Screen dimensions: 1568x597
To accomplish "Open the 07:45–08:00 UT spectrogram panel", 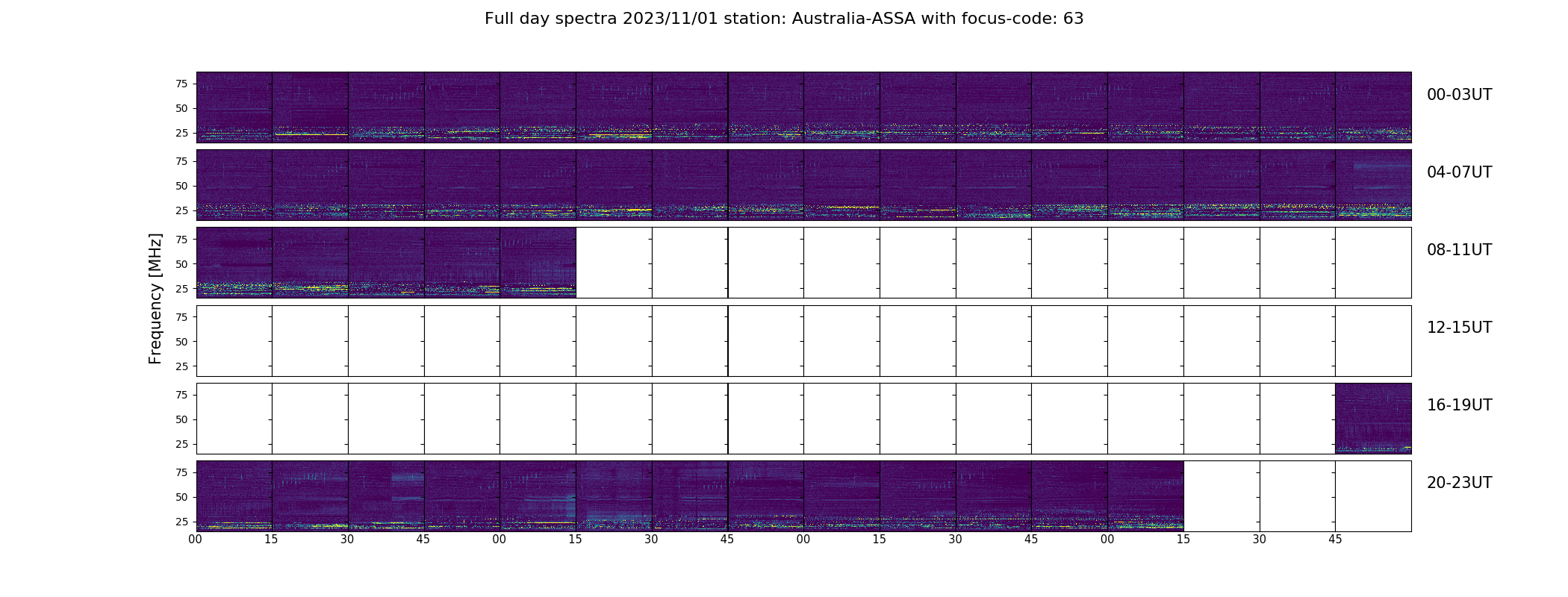I will (1373, 185).
